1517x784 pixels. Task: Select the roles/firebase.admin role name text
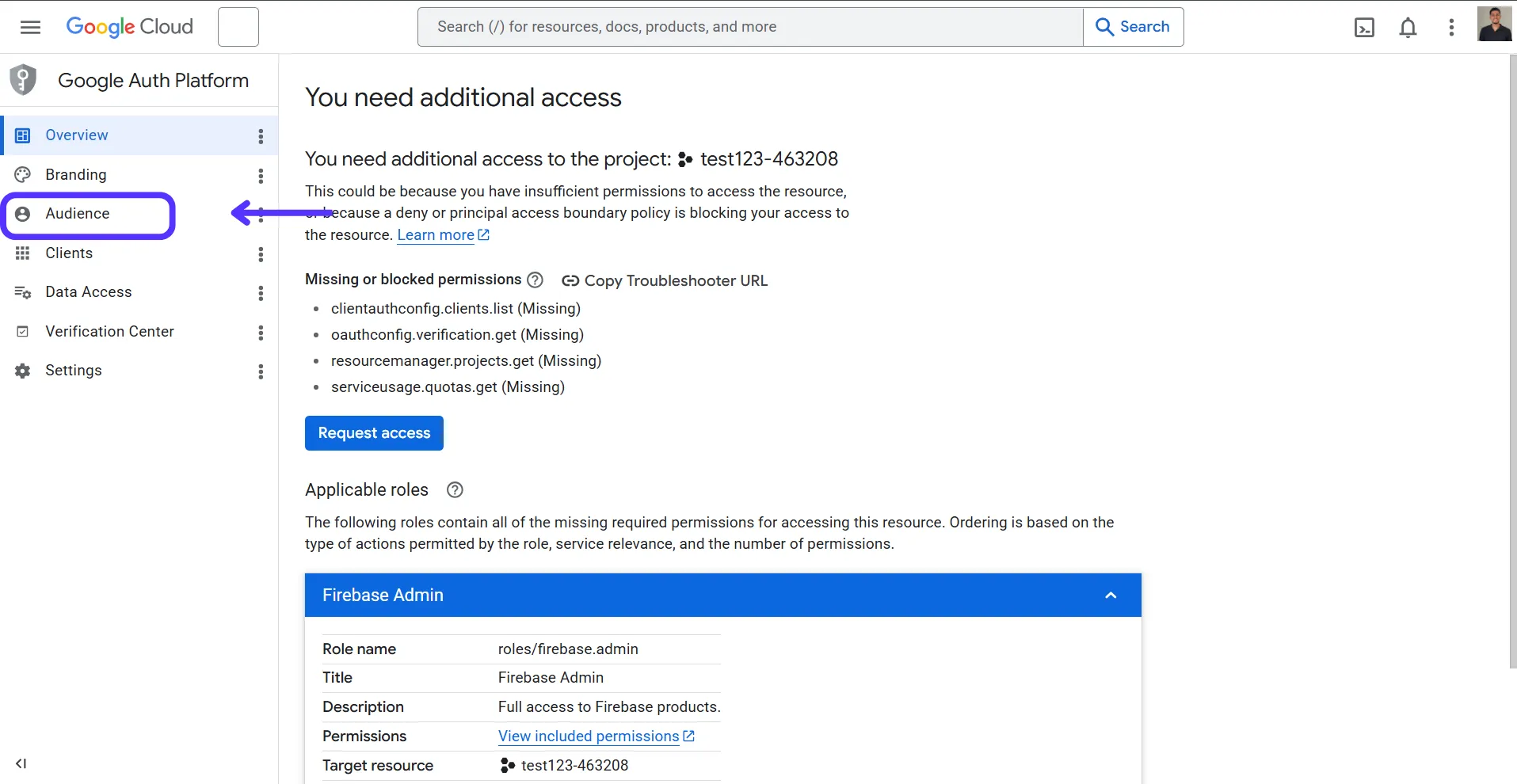[568, 649]
